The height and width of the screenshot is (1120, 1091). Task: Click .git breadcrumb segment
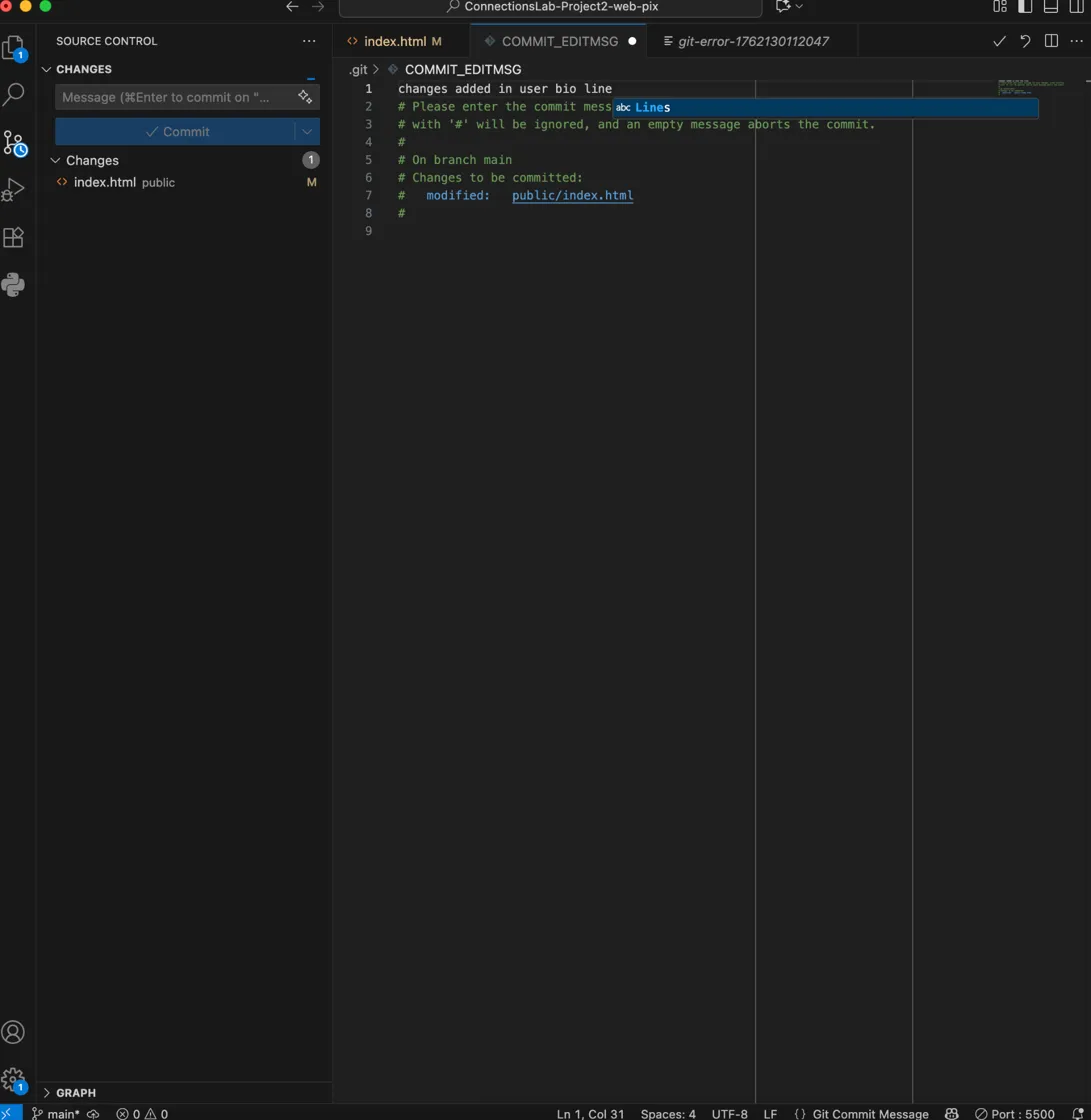tap(358, 69)
